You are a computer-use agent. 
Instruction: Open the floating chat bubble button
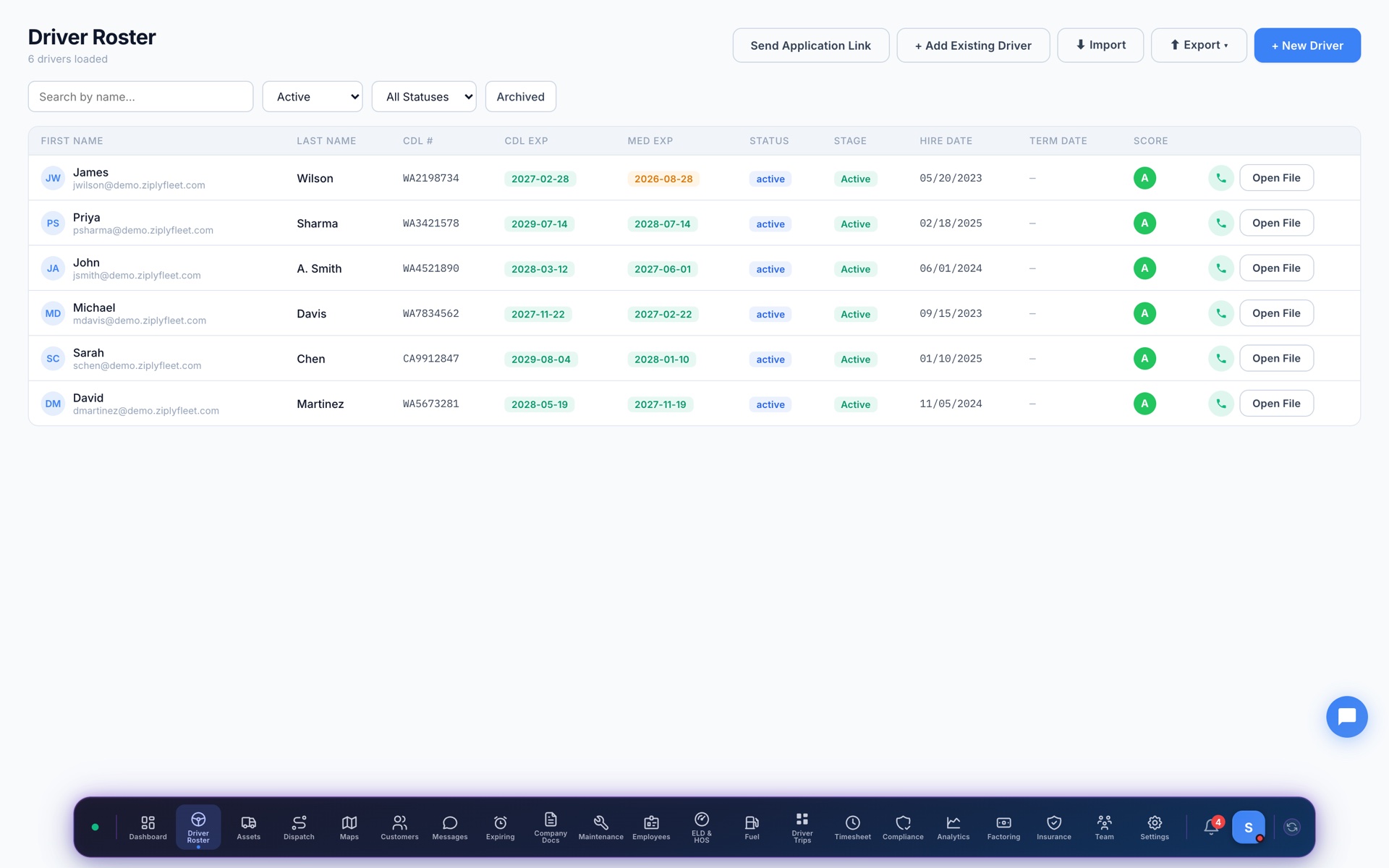(1346, 717)
